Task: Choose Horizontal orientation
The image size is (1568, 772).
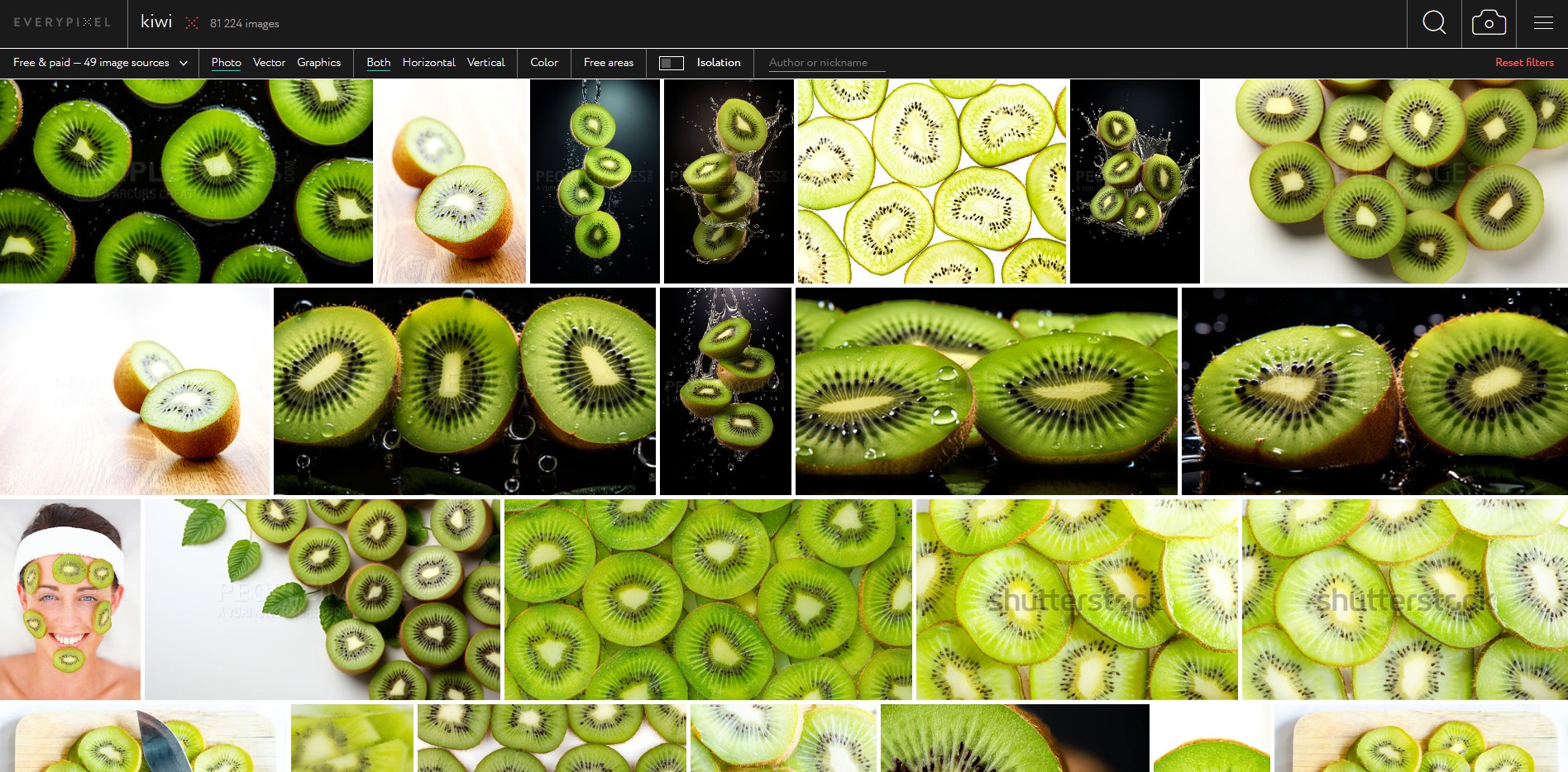Action: point(428,63)
